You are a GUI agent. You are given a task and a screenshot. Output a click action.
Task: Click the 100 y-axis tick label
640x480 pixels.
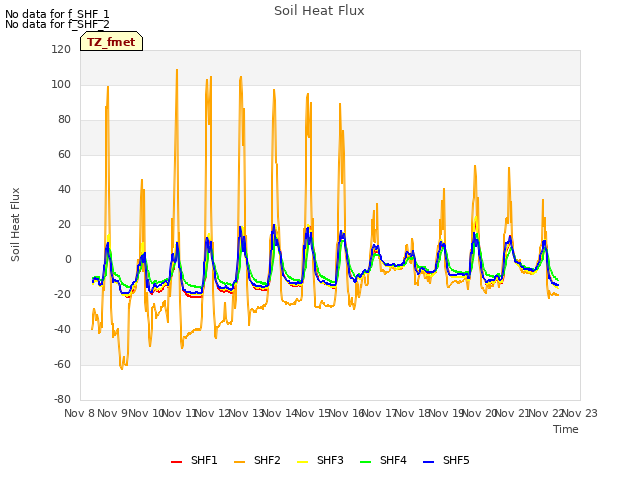61,84
